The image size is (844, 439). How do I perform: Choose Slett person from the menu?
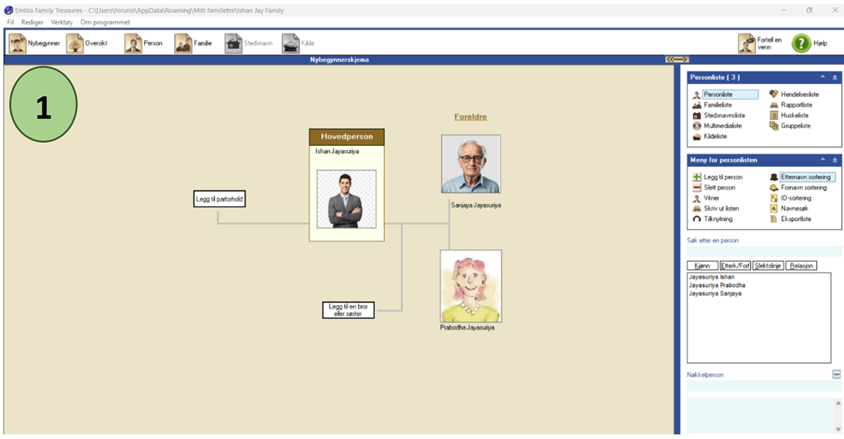pyautogui.click(x=718, y=188)
